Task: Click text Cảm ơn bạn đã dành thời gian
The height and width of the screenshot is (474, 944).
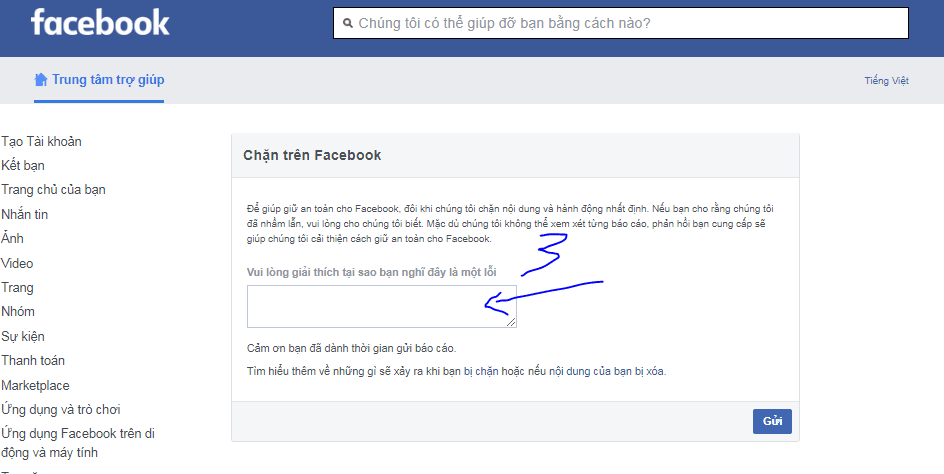Action: (352, 348)
